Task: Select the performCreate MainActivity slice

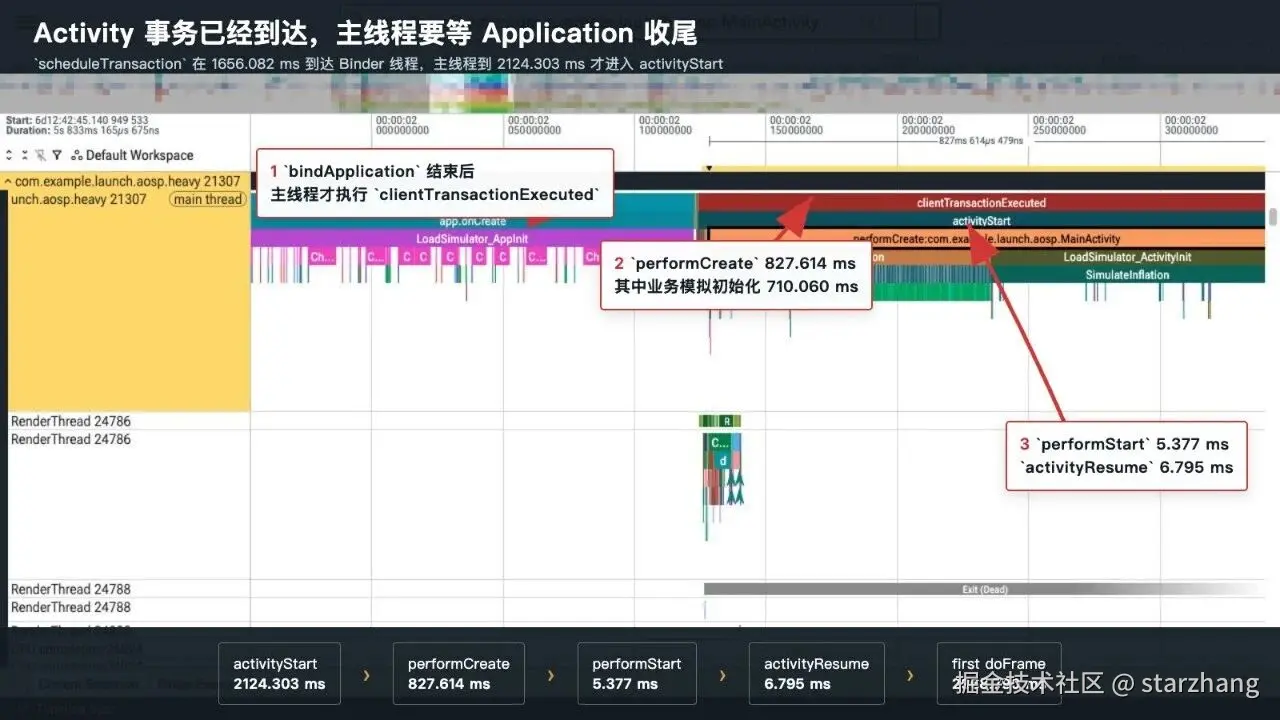Action: (986, 239)
